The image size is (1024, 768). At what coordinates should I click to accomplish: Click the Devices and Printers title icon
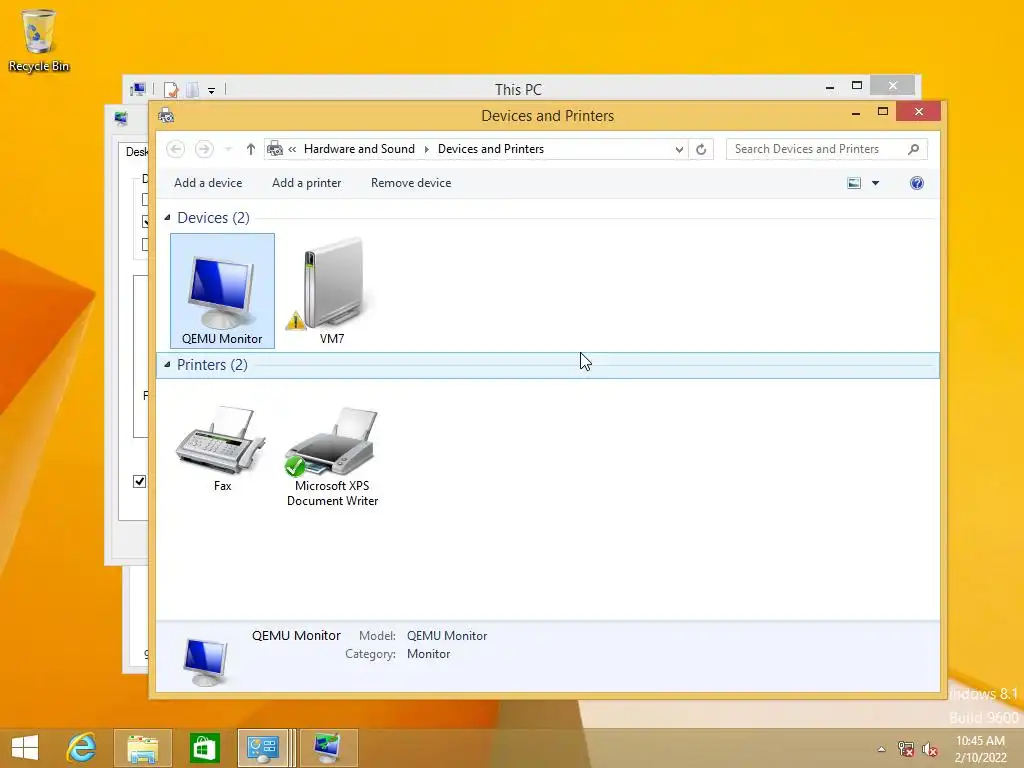(167, 116)
